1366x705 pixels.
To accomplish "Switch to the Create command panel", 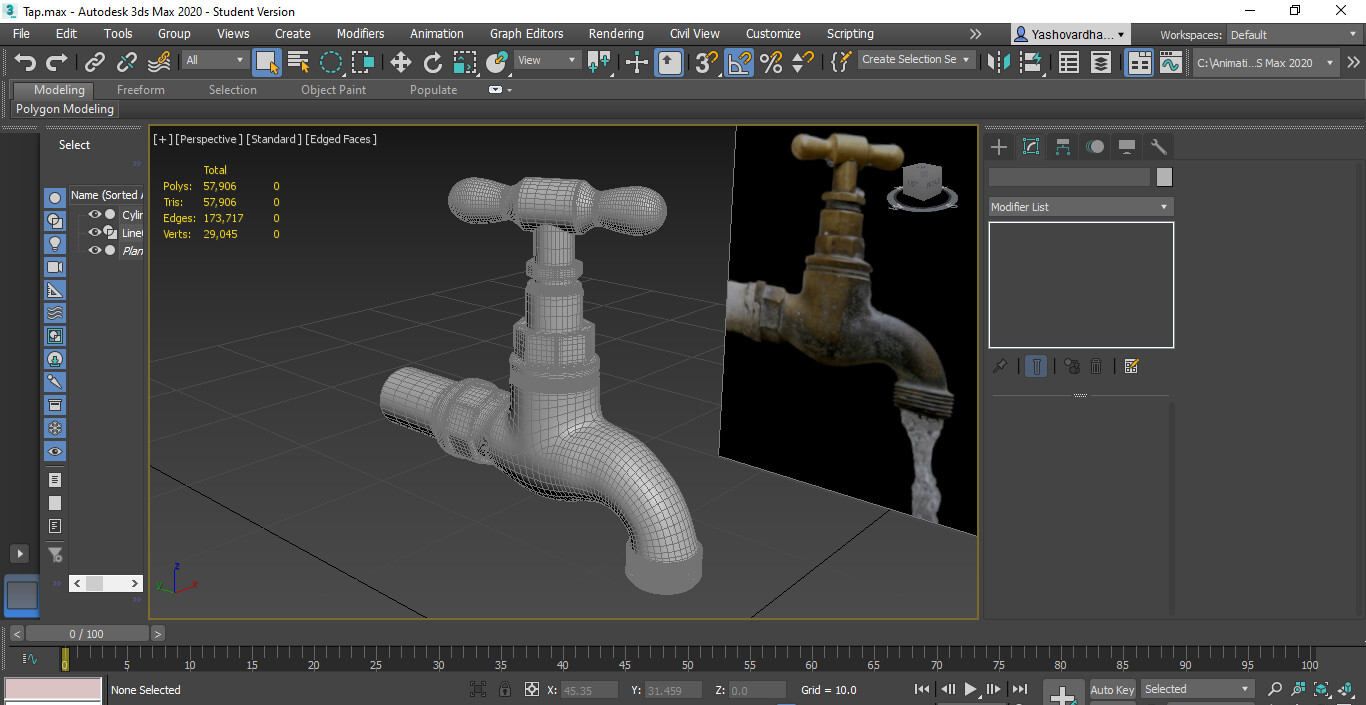I will point(997,146).
